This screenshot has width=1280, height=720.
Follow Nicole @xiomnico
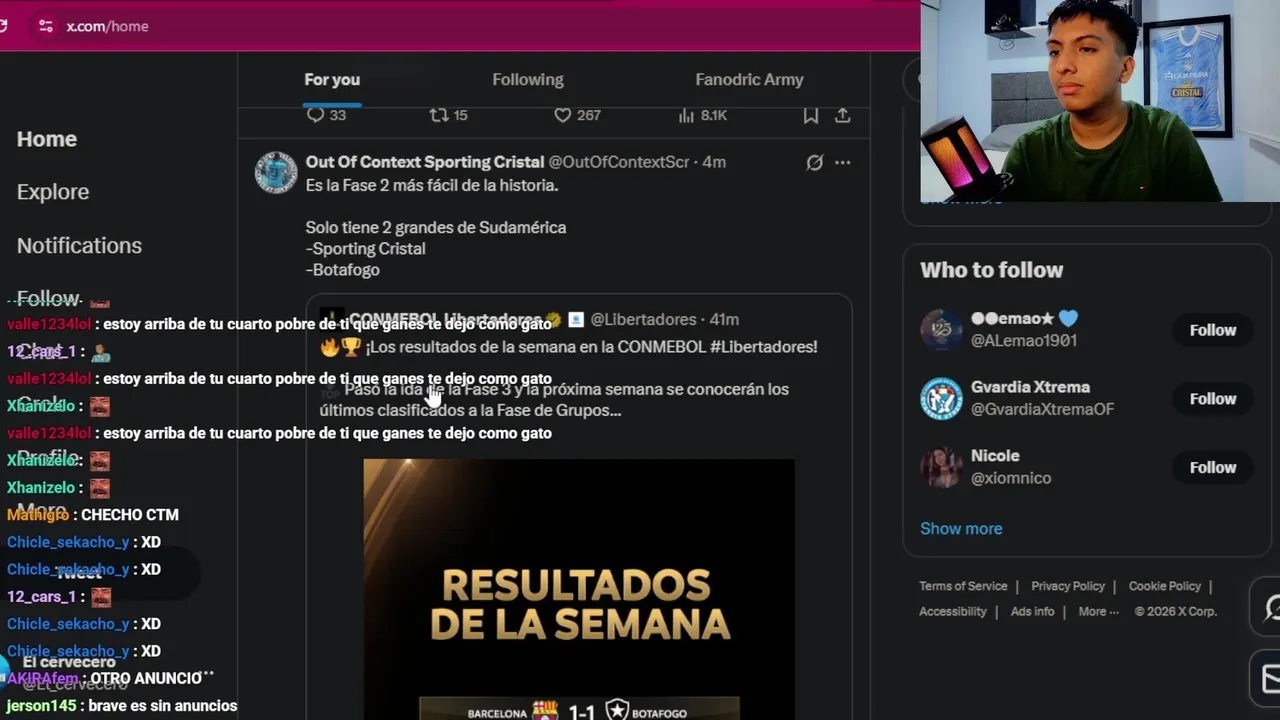coord(1212,467)
